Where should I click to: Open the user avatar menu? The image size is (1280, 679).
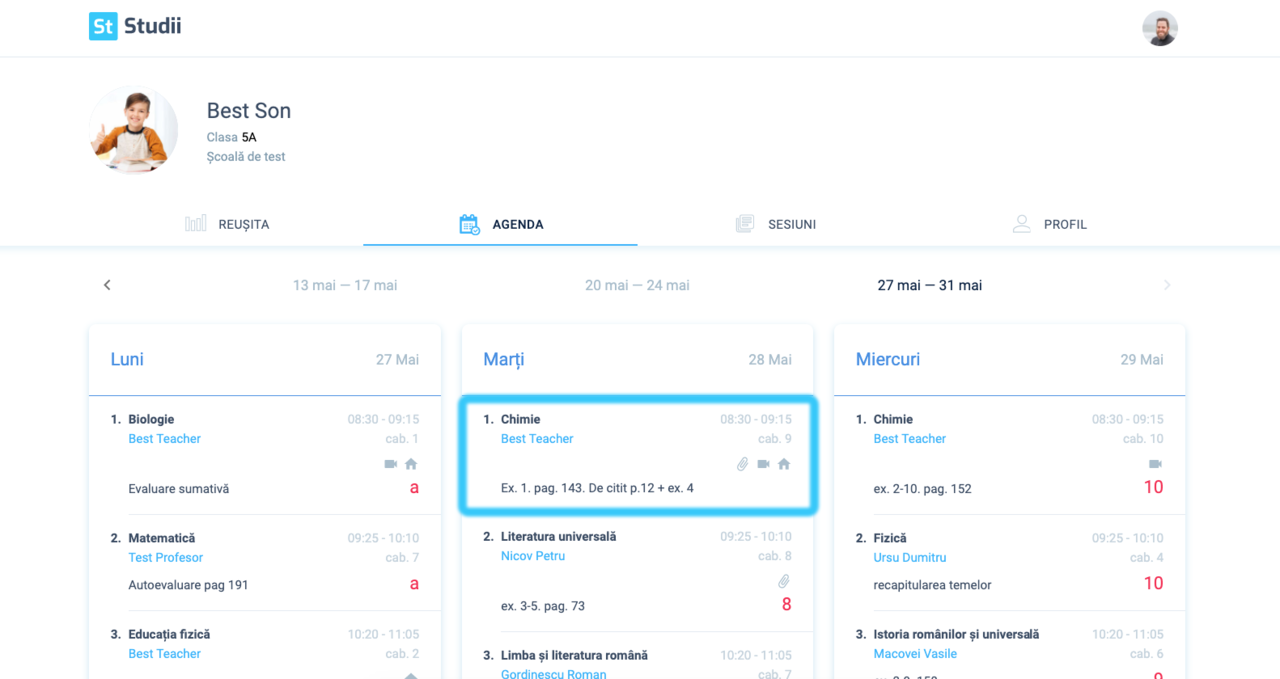(x=1160, y=28)
